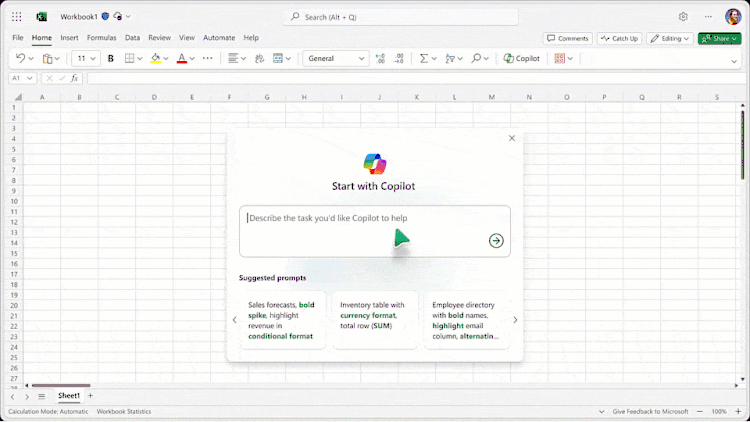Switch to the Data tab
Screen dimensions: 750x422
coord(132,37)
